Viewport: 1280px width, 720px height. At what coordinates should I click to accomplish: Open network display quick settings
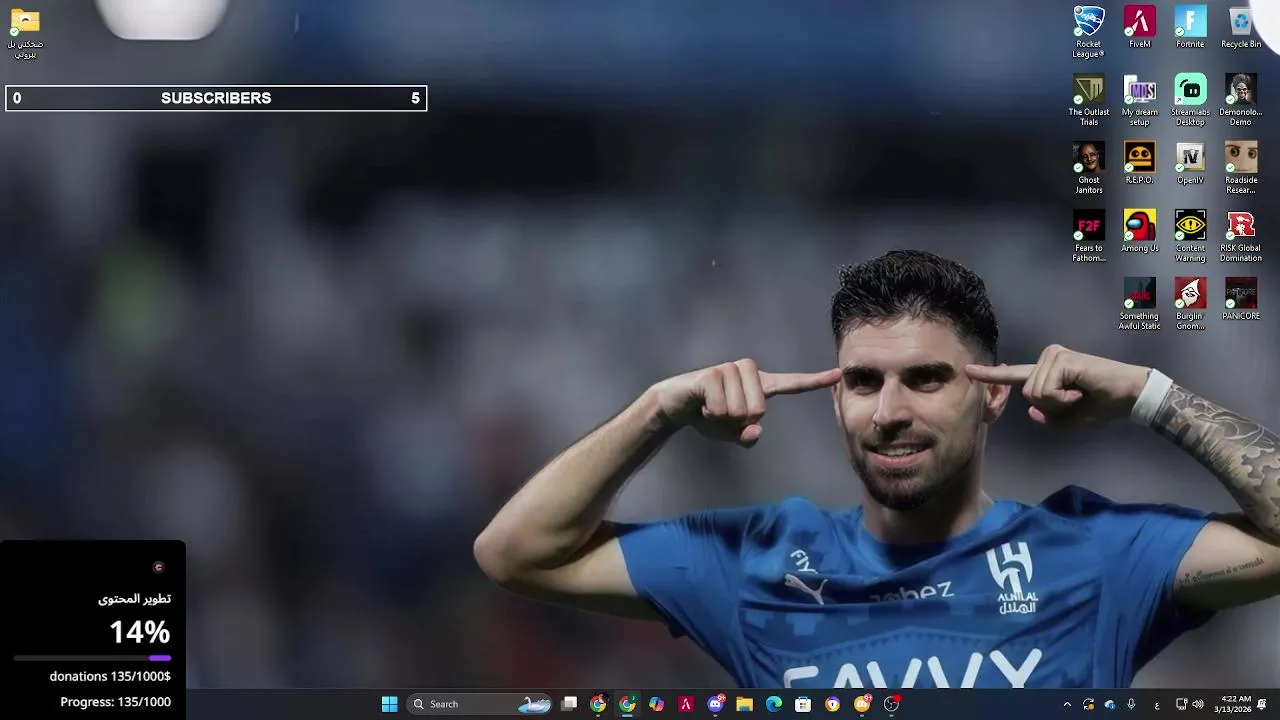coord(1181,704)
